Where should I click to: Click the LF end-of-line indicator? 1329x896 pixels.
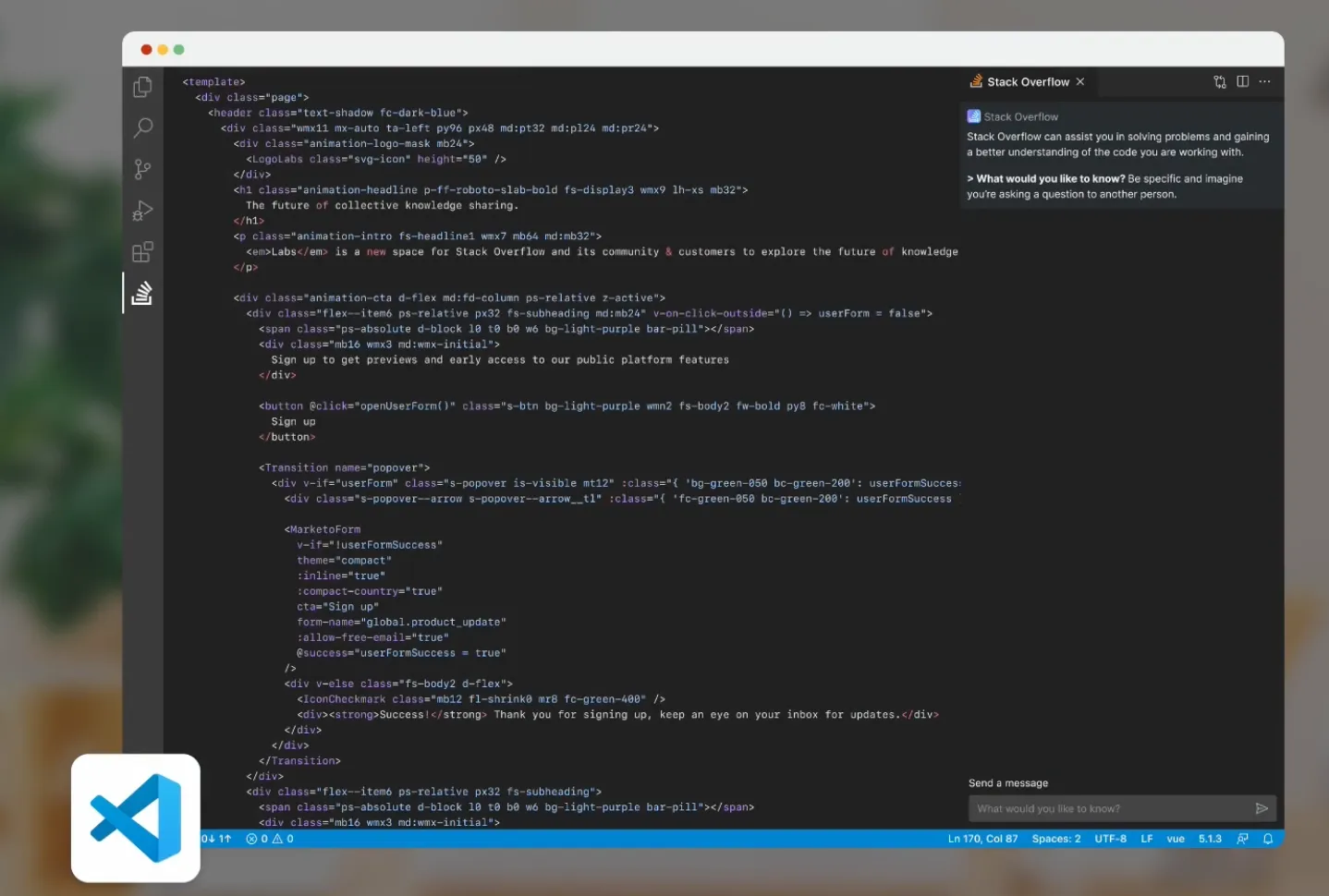(1147, 839)
